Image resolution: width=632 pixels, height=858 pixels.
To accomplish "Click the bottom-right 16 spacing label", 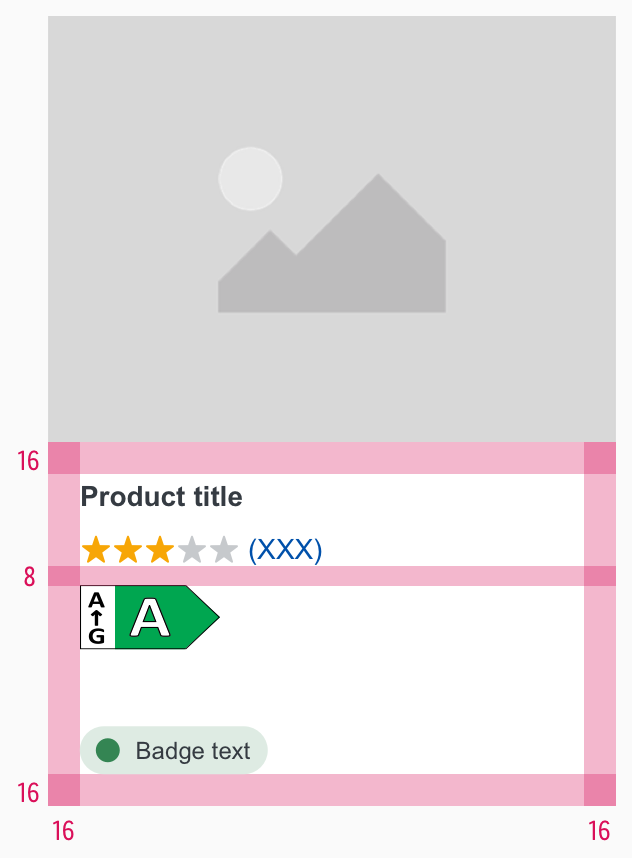I will click(599, 831).
